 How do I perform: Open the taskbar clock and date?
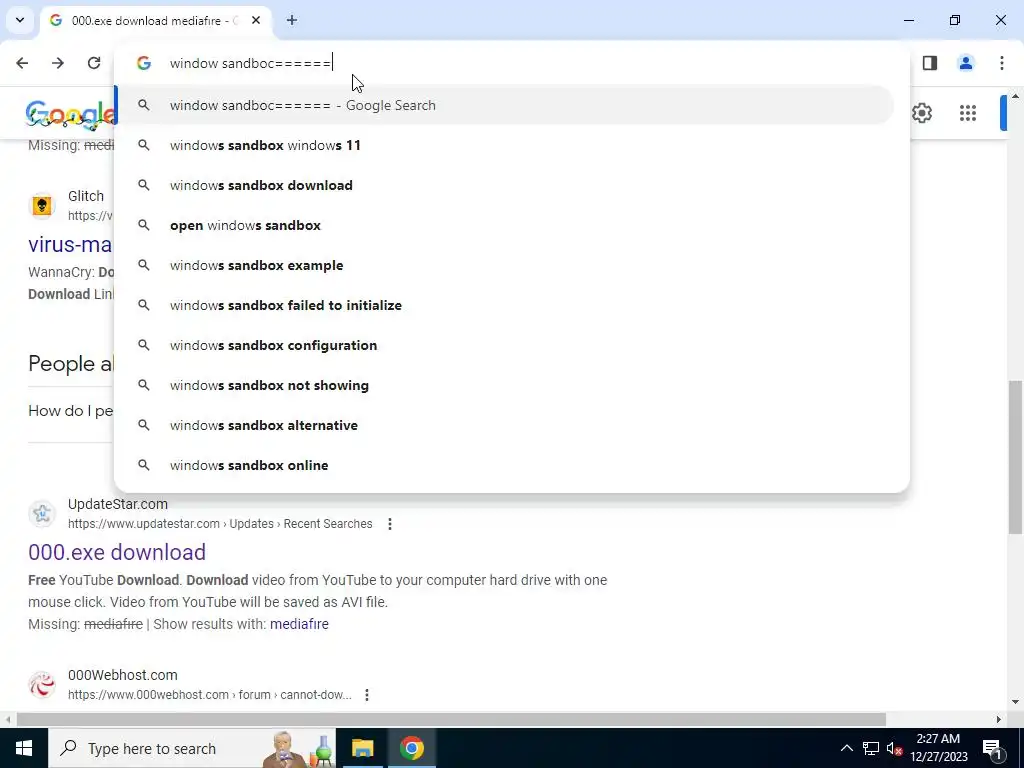pos(938,748)
